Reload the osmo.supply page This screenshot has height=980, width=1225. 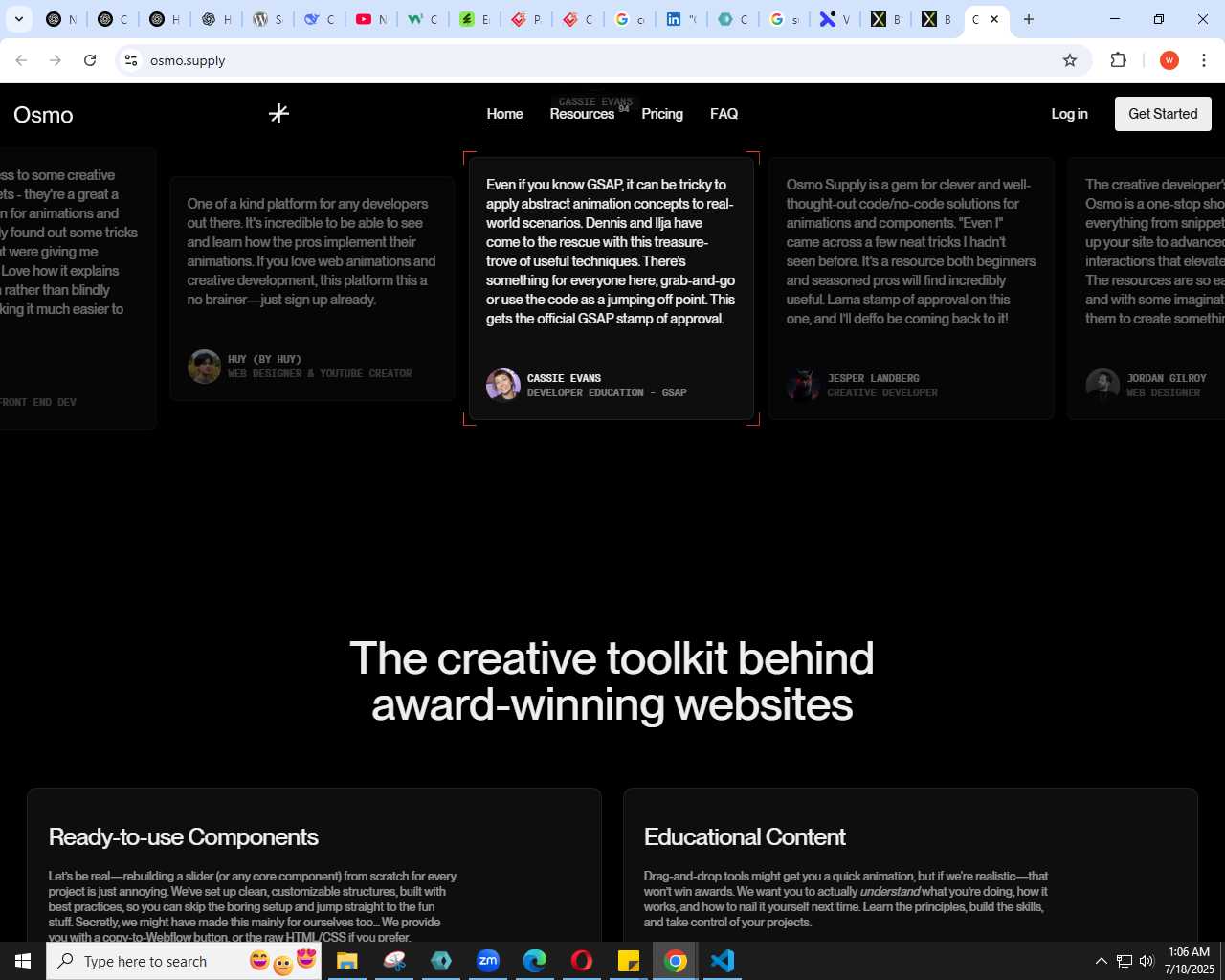(90, 60)
